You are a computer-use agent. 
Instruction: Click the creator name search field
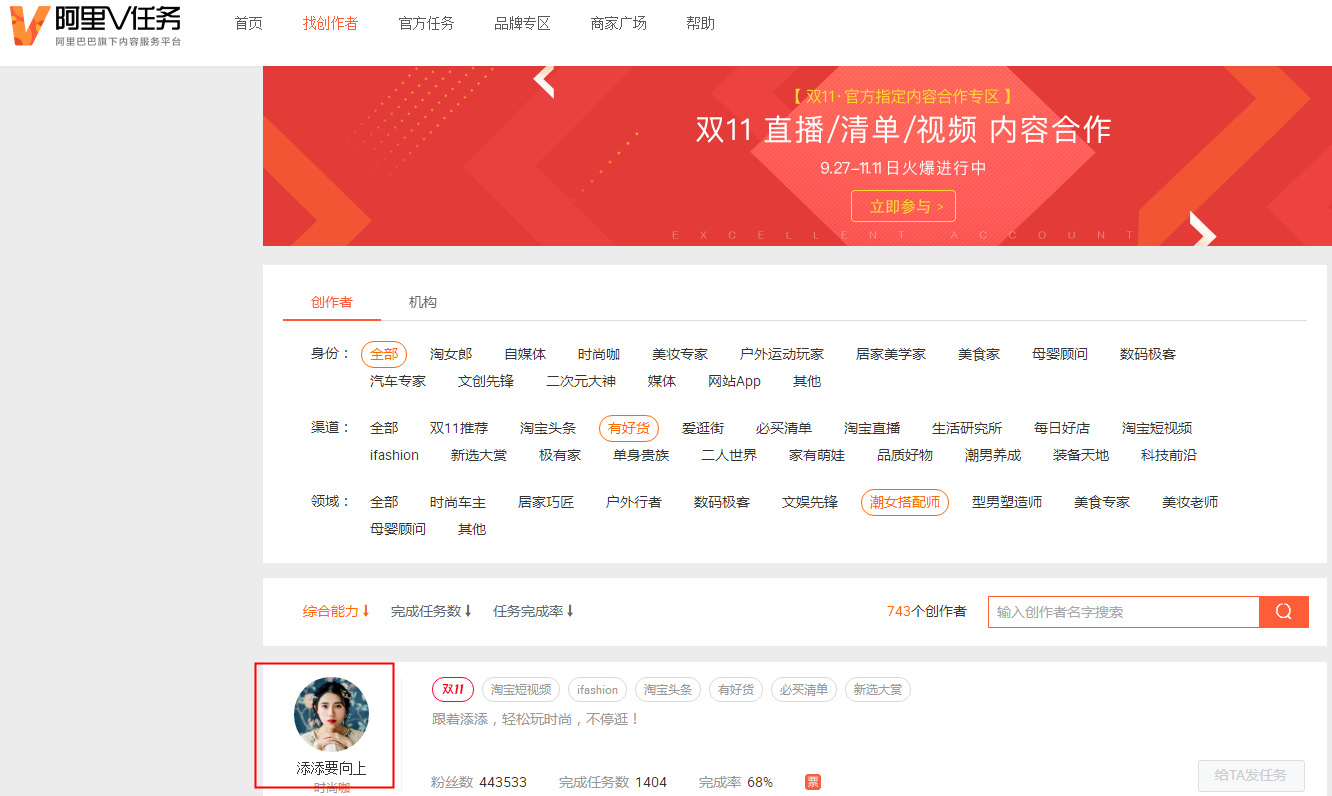coord(1123,612)
